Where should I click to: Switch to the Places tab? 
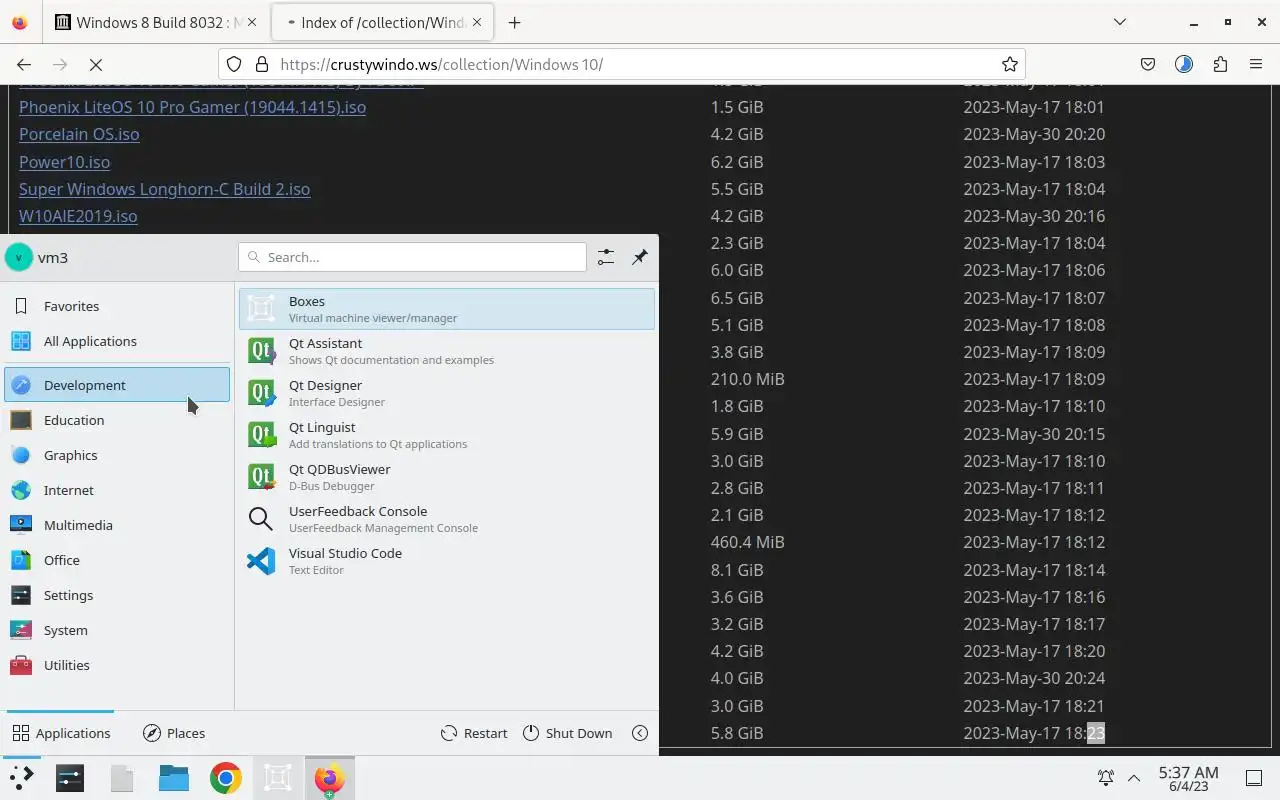tap(174, 733)
